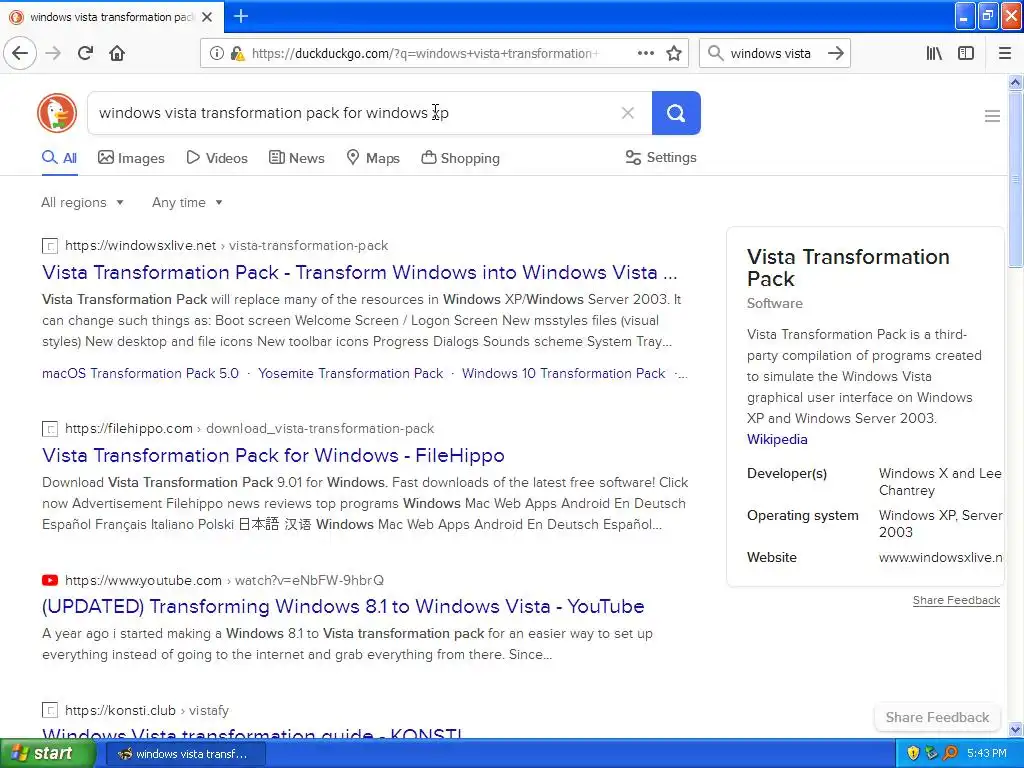Screen dimensions: 1024x768
Task: Open Yosemite Transformation Pack sitelink
Action: tap(350, 374)
